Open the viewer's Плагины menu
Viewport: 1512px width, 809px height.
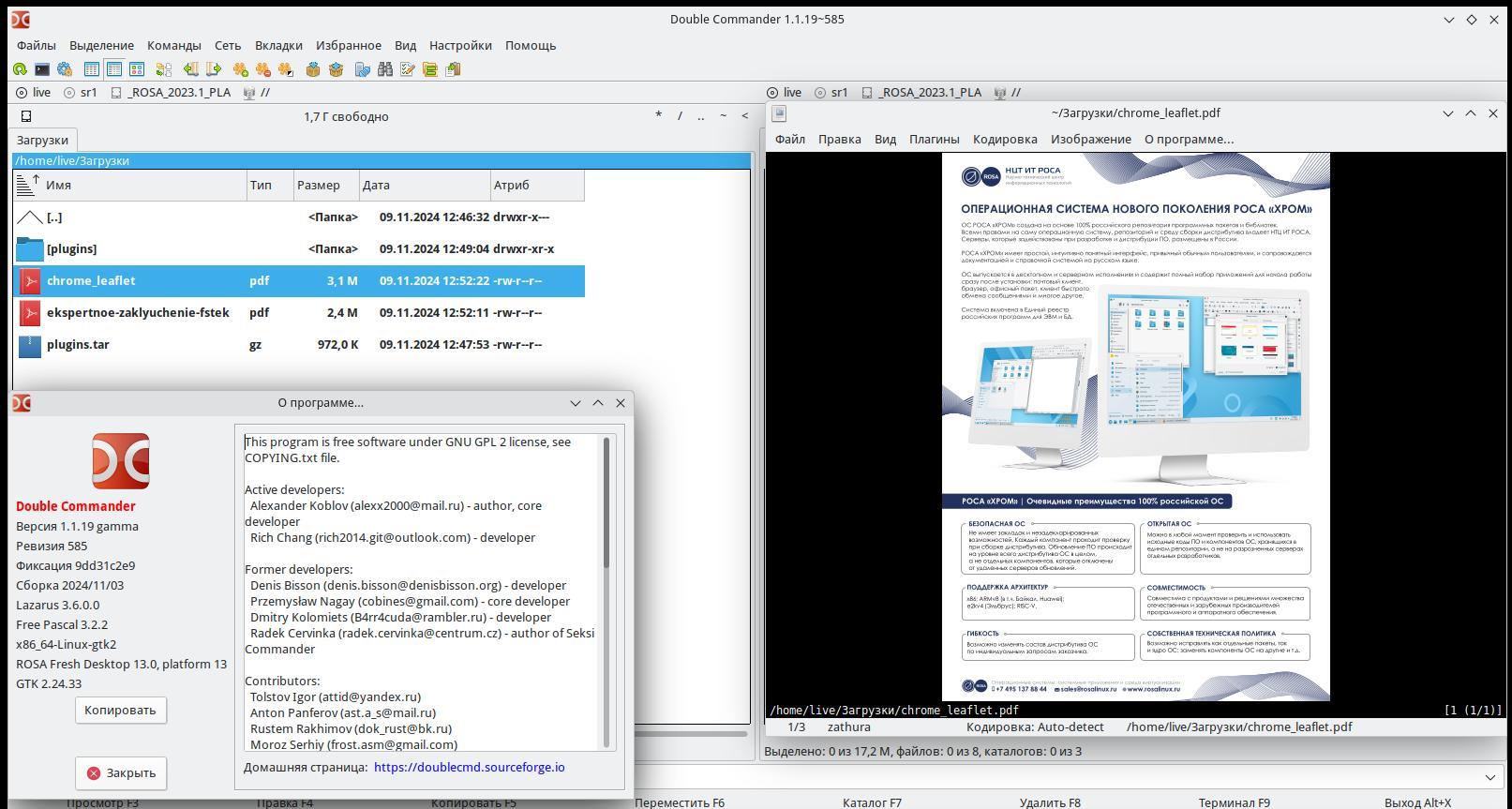click(935, 140)
